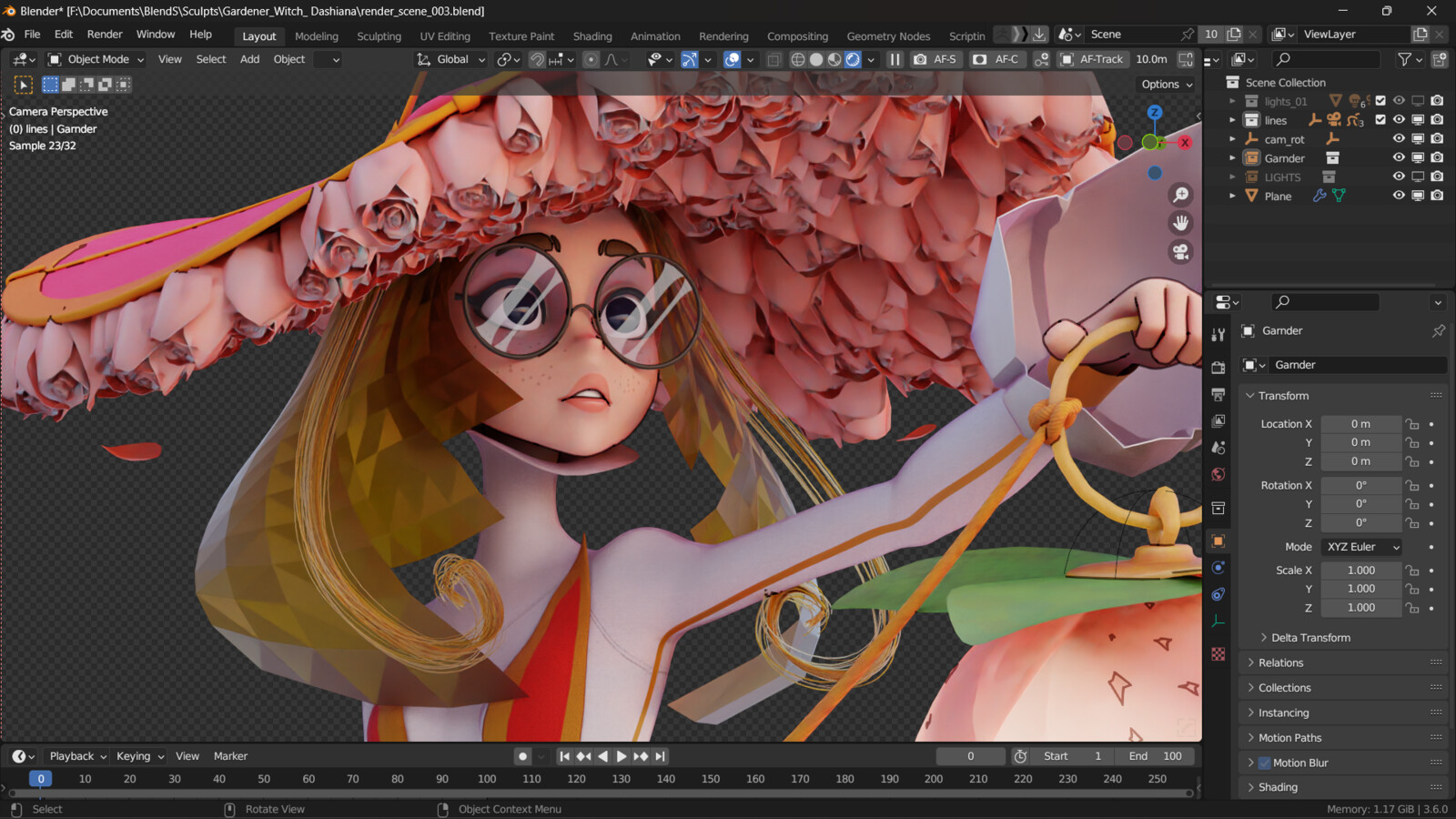Click the hand pan-view gizmo
This screenshot has width=1456, height=819.
pyautogui.click(x=1181, y=223)
